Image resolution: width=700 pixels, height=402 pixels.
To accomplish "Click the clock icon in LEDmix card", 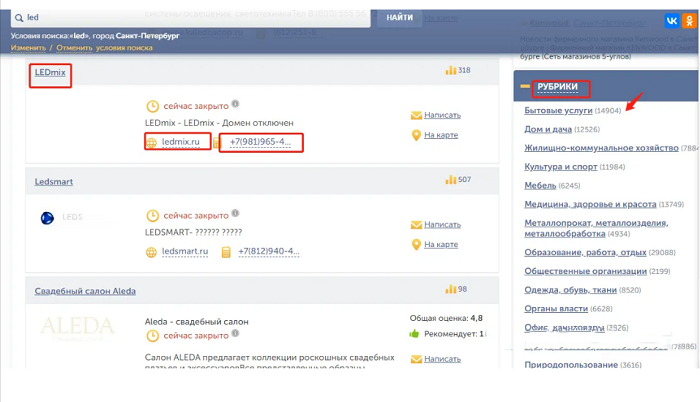I will pos(153,106).
